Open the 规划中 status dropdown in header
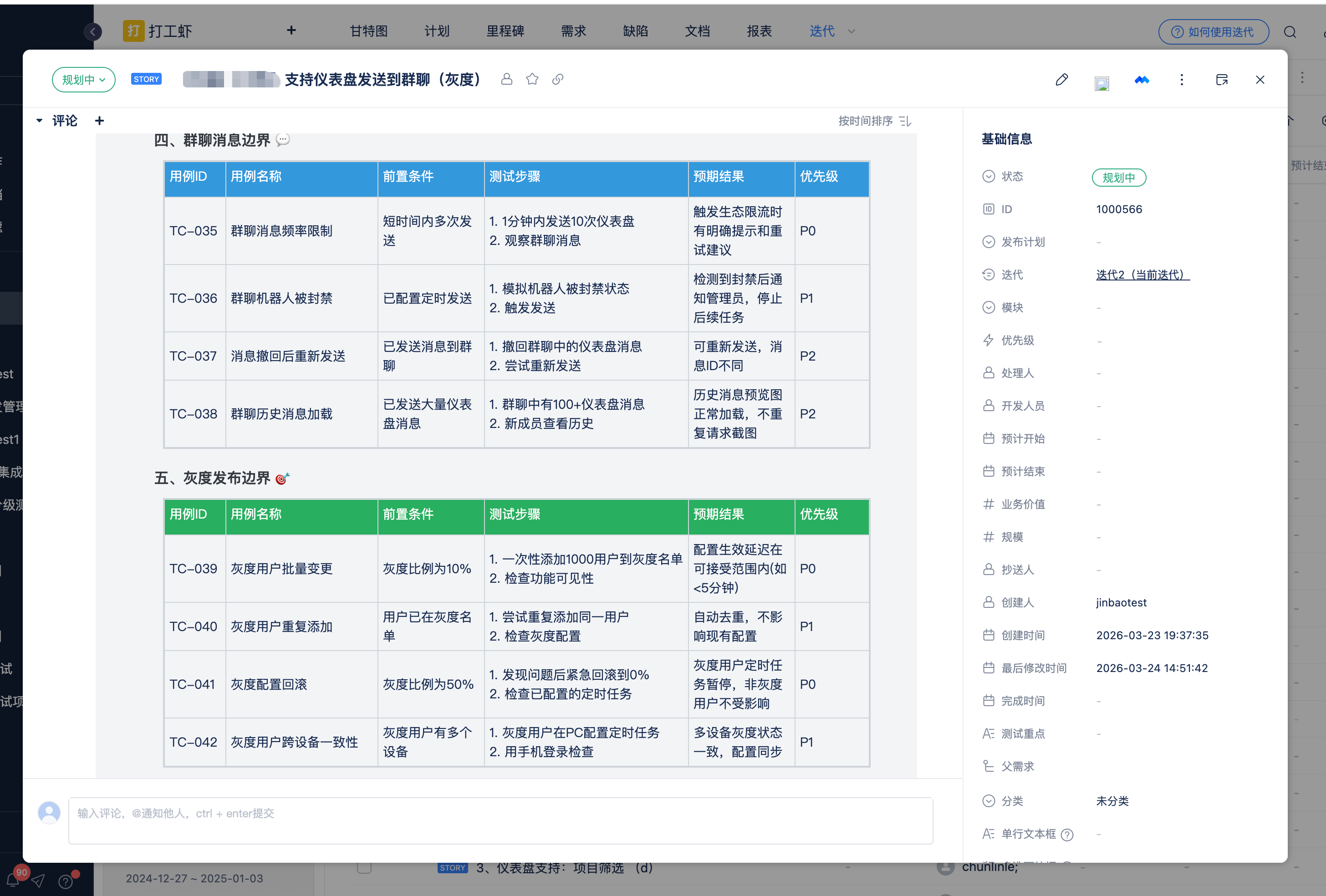The height and width of the screenshot is (896, 1326). coord(83,80)
